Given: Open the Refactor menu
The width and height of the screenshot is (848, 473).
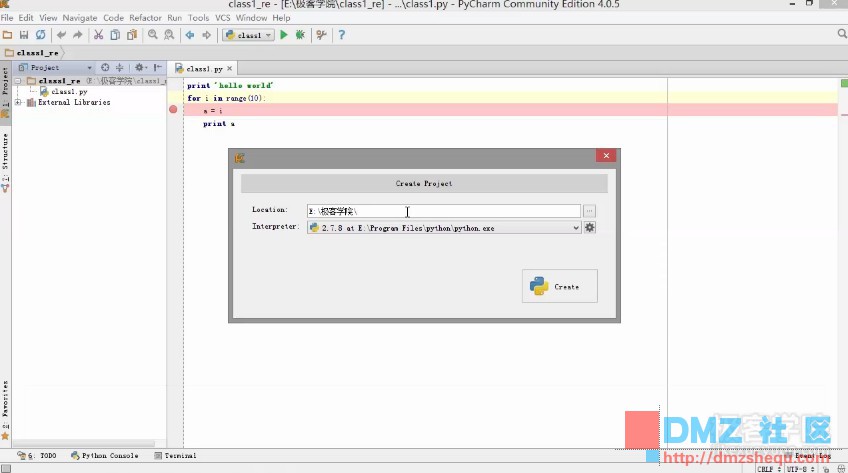Looking at the screenshot, I should click(145, 18).
